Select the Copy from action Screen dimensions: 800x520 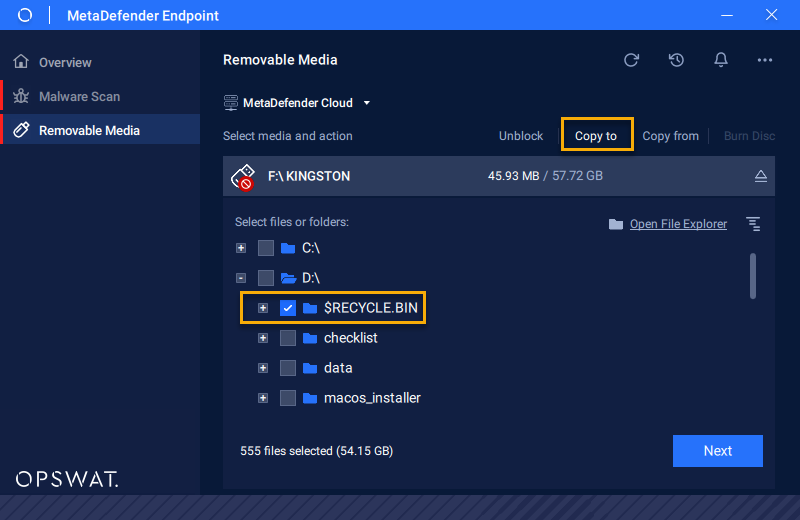pyautogui.click(x=670, y=136)
